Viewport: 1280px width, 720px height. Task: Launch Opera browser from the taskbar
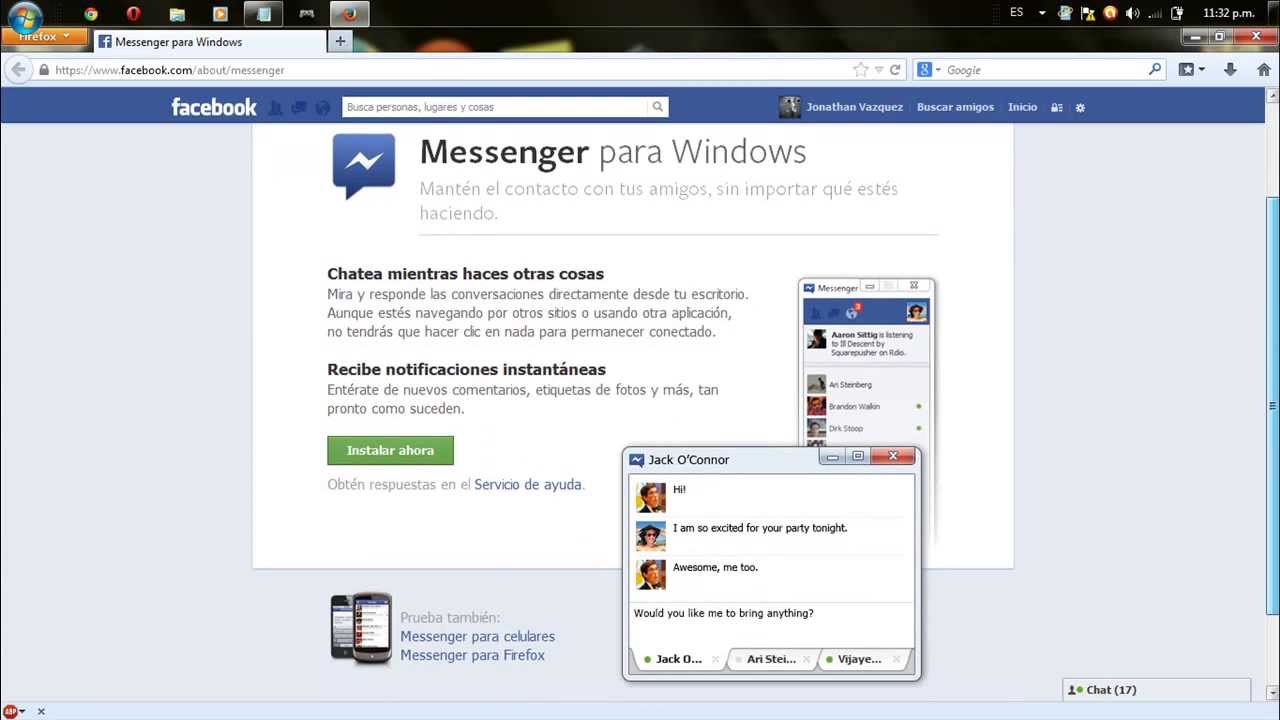[134, 14]
